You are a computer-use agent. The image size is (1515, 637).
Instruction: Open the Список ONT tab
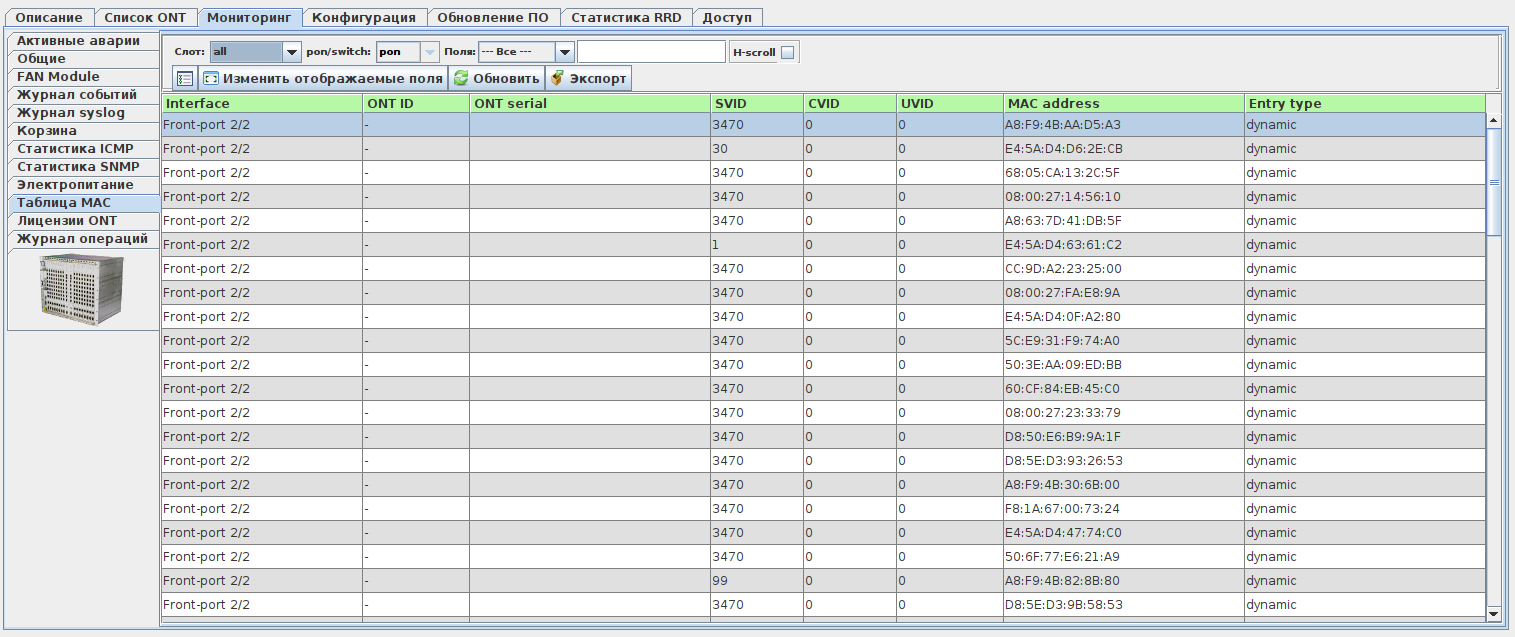(x=145, y=17)
